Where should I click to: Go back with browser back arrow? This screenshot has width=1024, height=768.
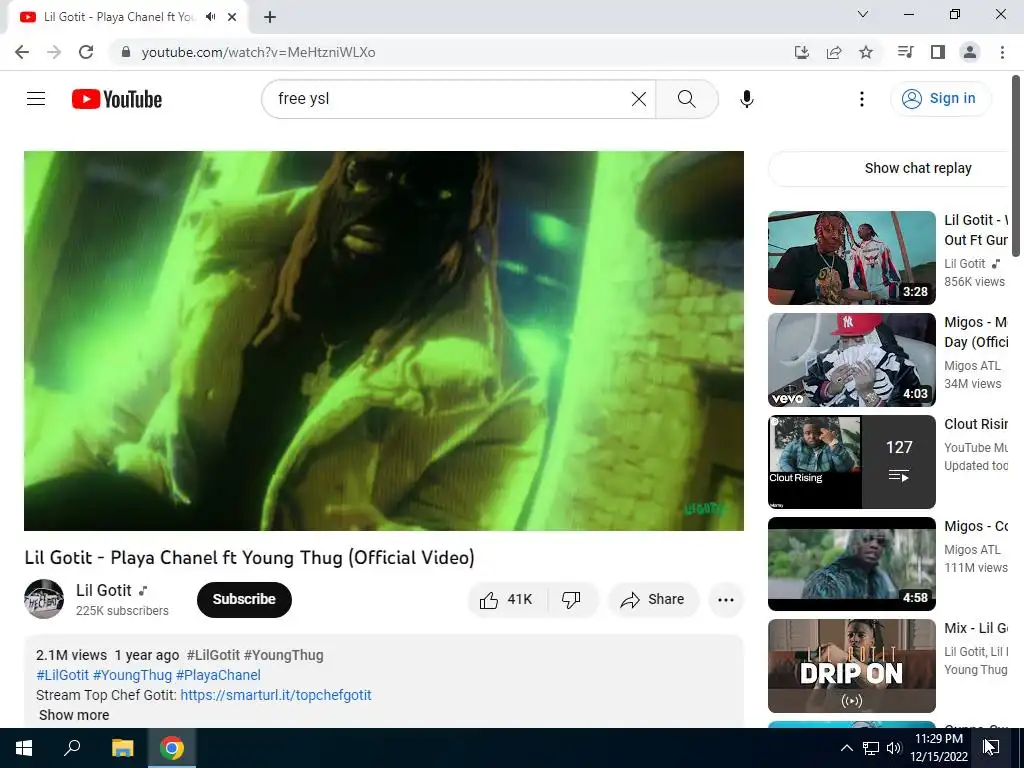[x=22, y=52]
